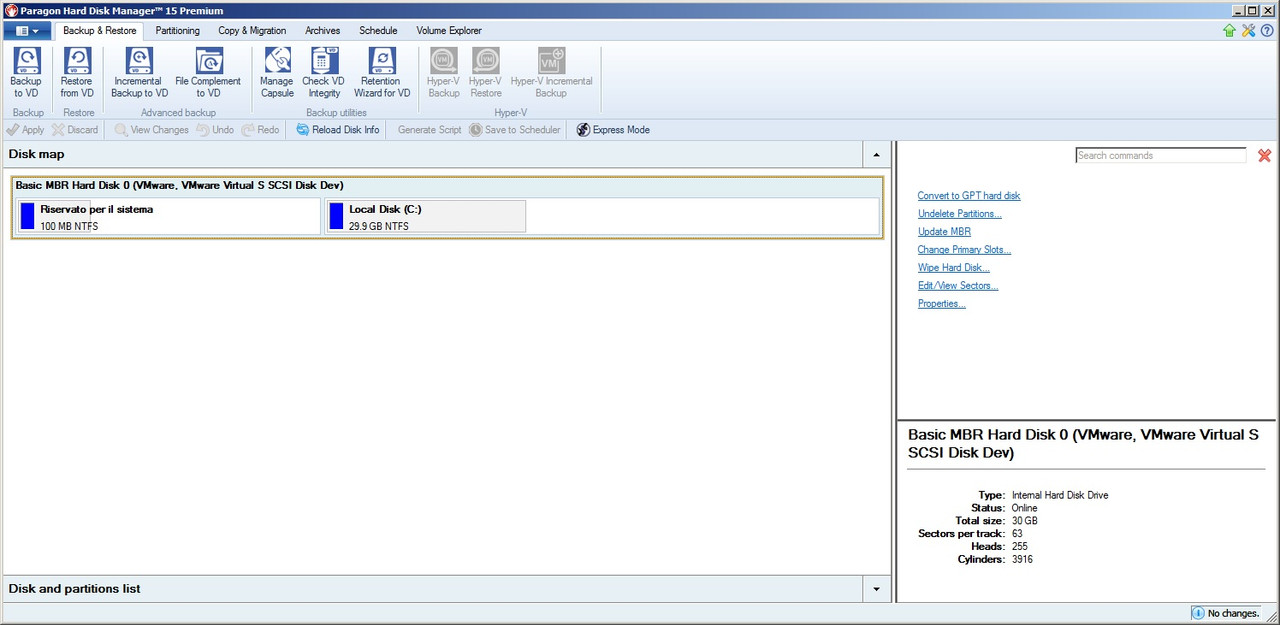Click View Changes in toolbar
Viewport: 1280px width, 625px height.
(151, 130)
